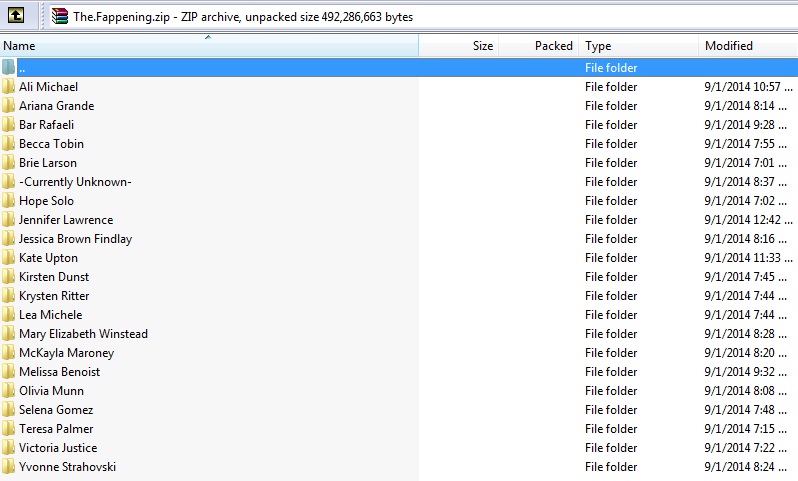Click the ZIP archive icon in address bar
This screenshot has width=798, height=481.
(x=60, y=16)
